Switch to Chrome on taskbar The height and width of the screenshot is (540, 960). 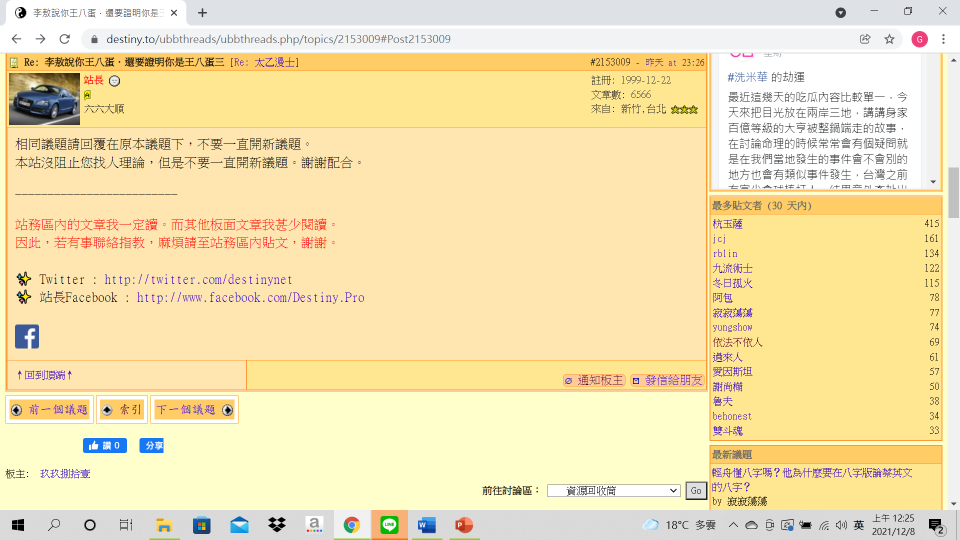(x=351, y=525)
